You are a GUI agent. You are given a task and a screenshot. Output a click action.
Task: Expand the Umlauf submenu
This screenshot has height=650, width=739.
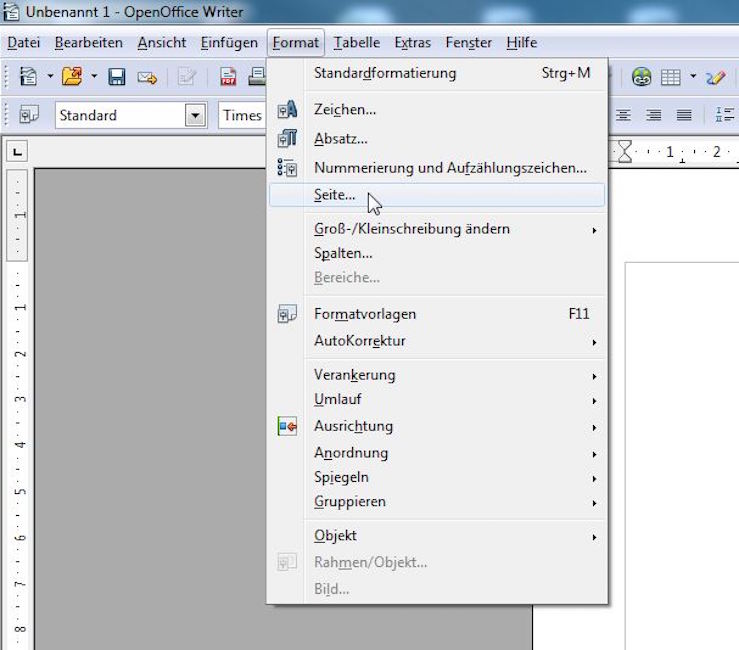tap(437, 400)
